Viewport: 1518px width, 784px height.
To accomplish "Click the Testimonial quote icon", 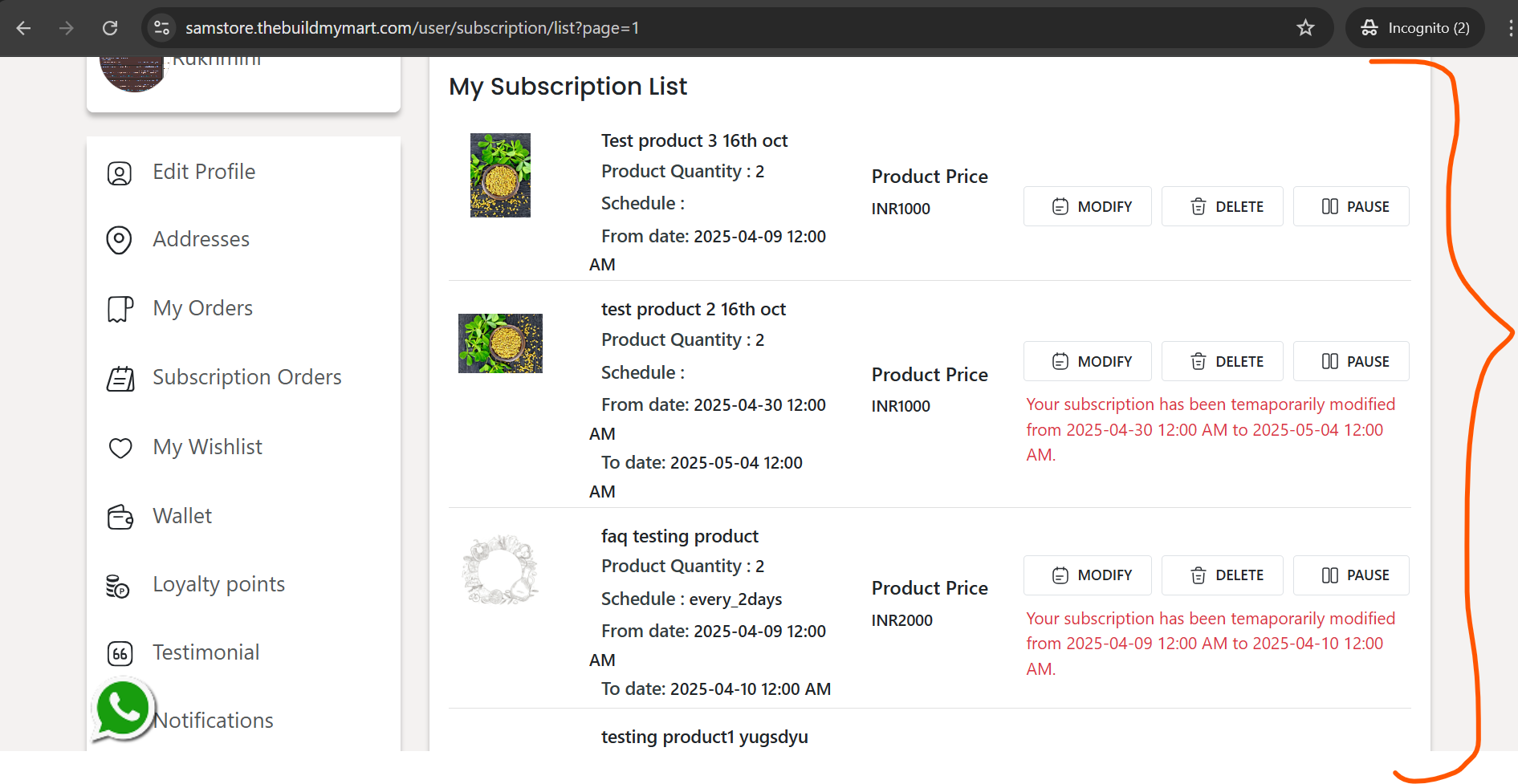I will (120, 654).
